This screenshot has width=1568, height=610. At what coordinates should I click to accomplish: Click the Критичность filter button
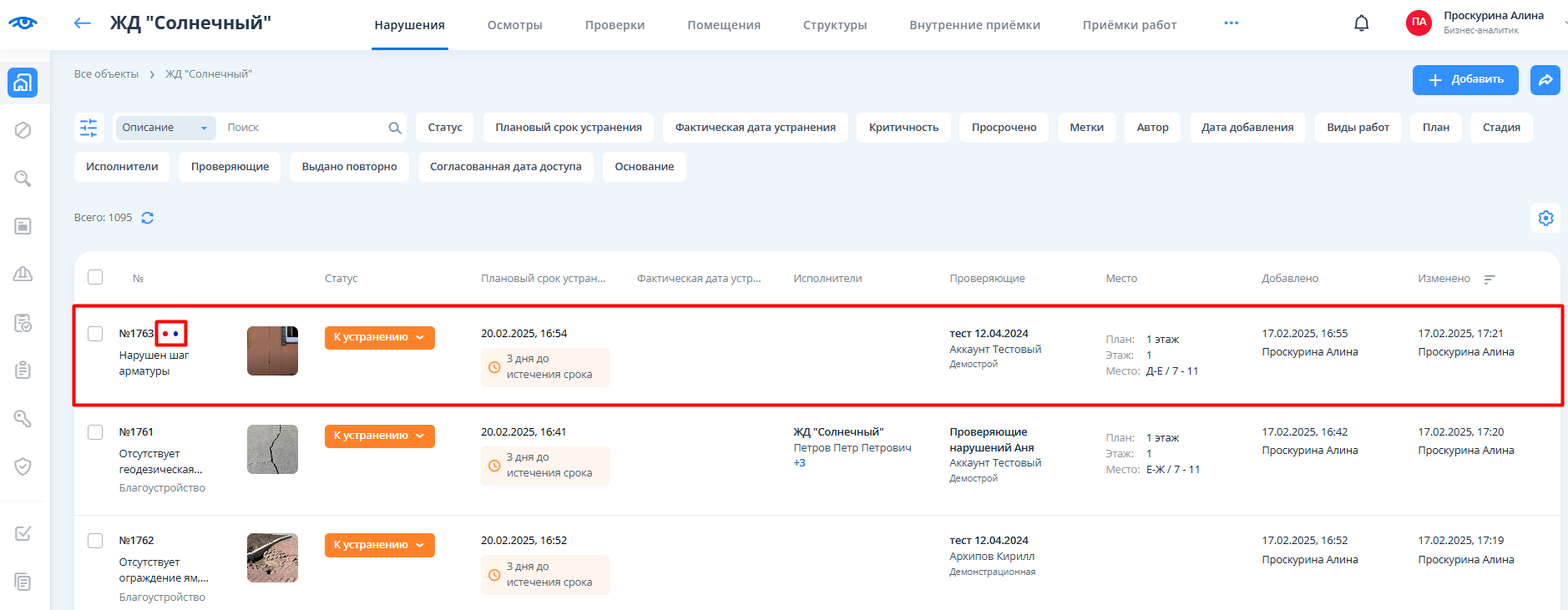tap(903, 128)
